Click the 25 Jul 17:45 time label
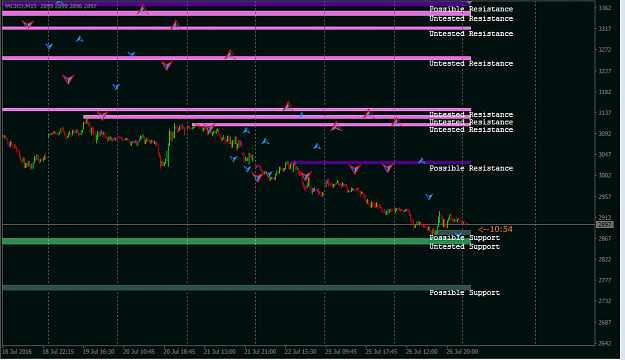The height and width of the screenshot is (360, 625). [x=381, y=352]
